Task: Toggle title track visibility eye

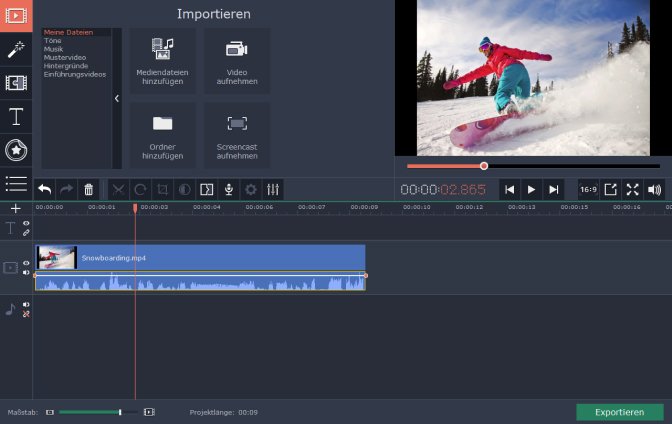Action: pos(26,223)
